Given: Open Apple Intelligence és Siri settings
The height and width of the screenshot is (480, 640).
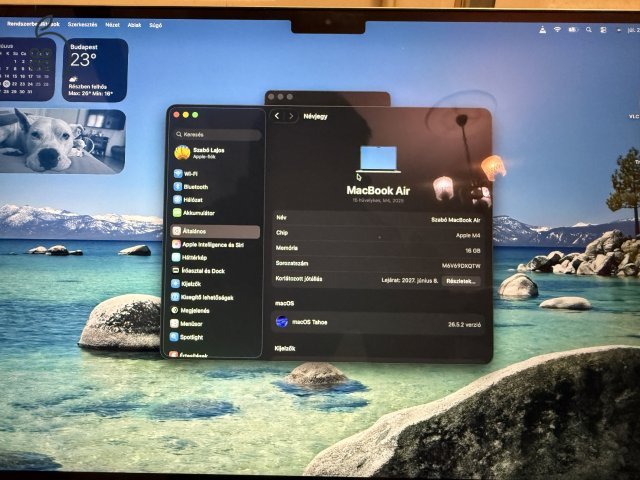Looking at the screenshot, I should pos(208,244).
